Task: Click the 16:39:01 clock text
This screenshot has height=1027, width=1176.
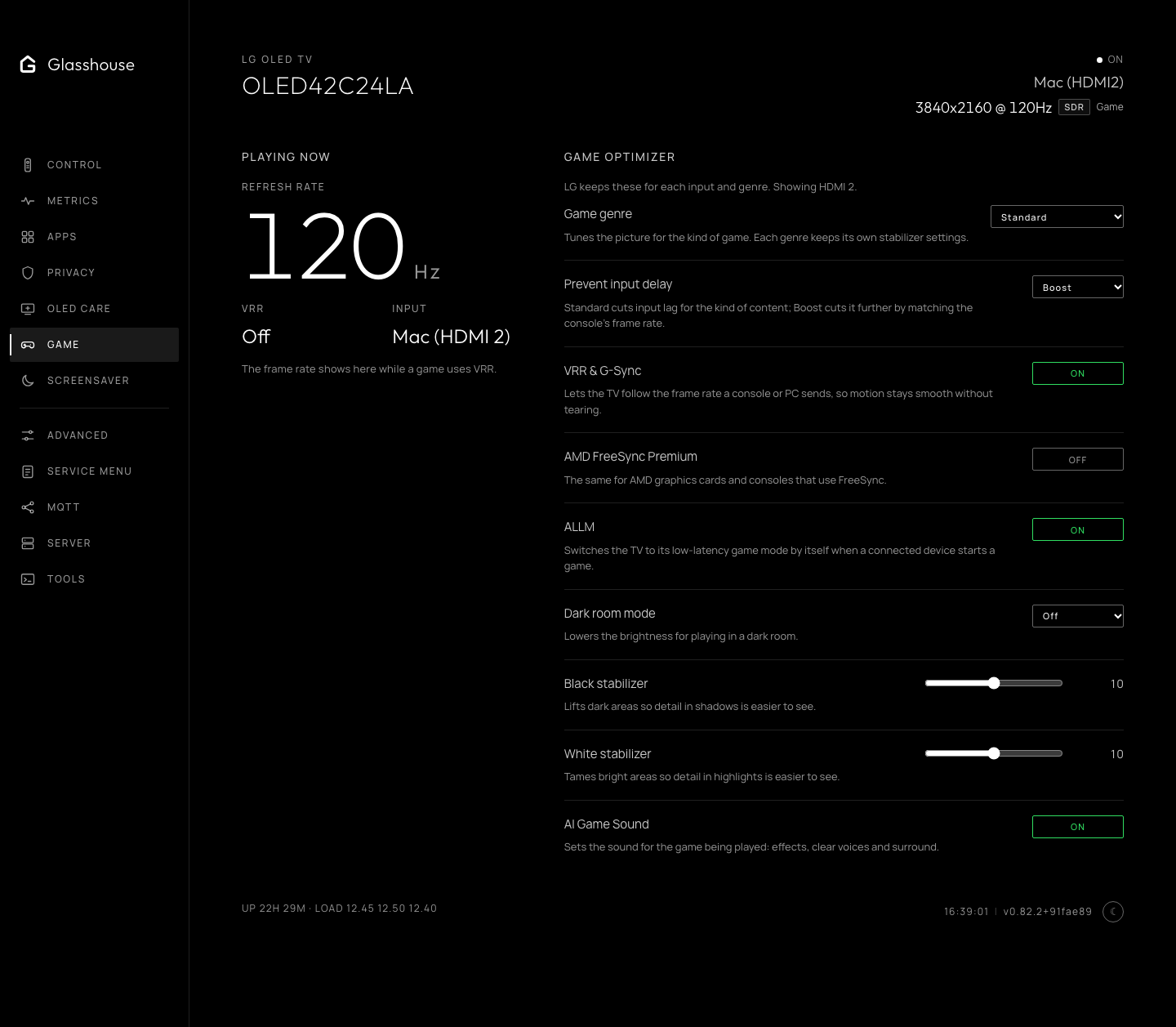Action: pyautogui.click(x=966, y=912)
